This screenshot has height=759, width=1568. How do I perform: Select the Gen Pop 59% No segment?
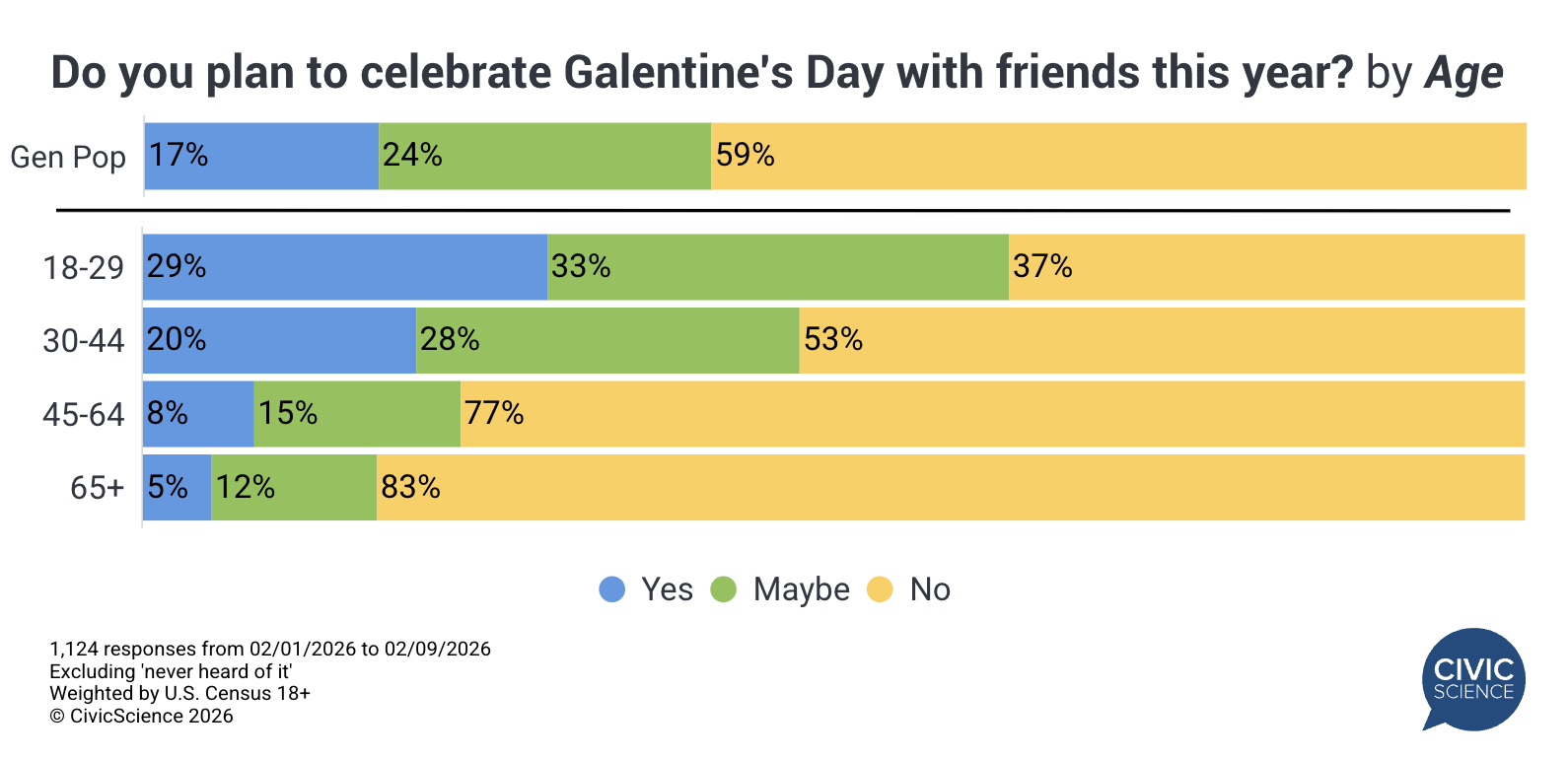pyautogui.click(x=1118, y=156)
